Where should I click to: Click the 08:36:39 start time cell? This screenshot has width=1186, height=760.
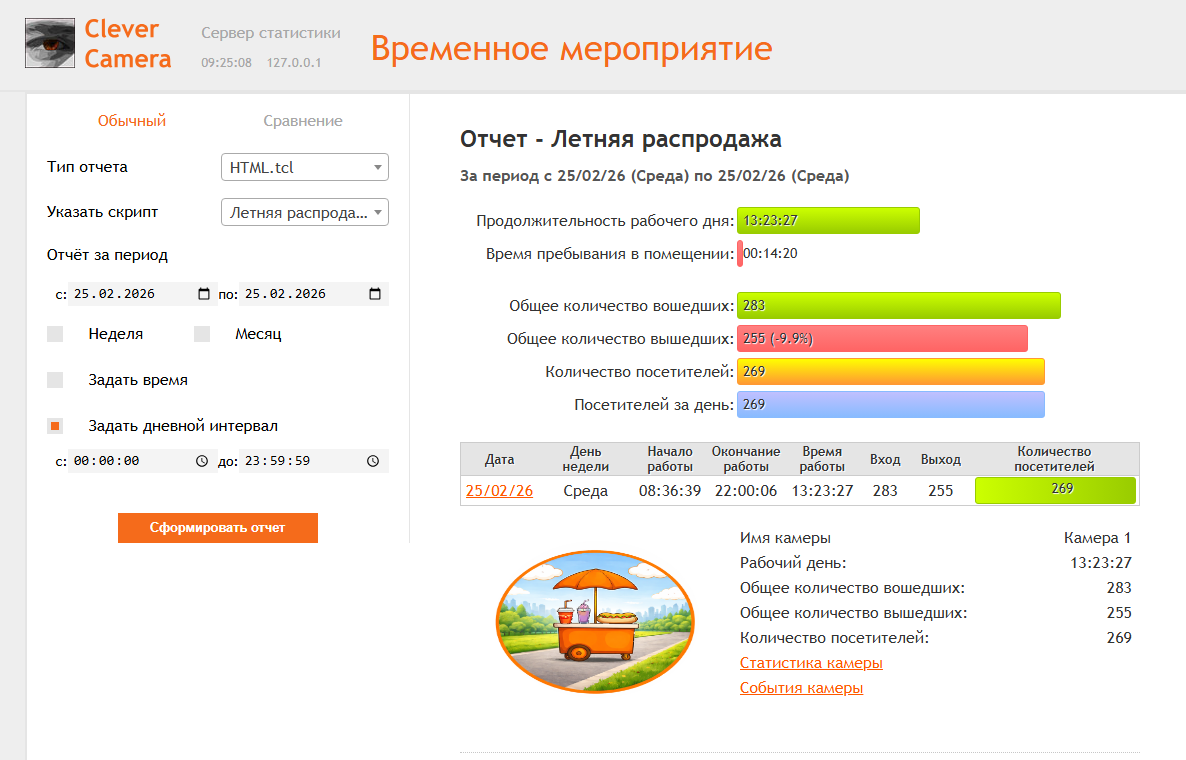tap(669, 491)
